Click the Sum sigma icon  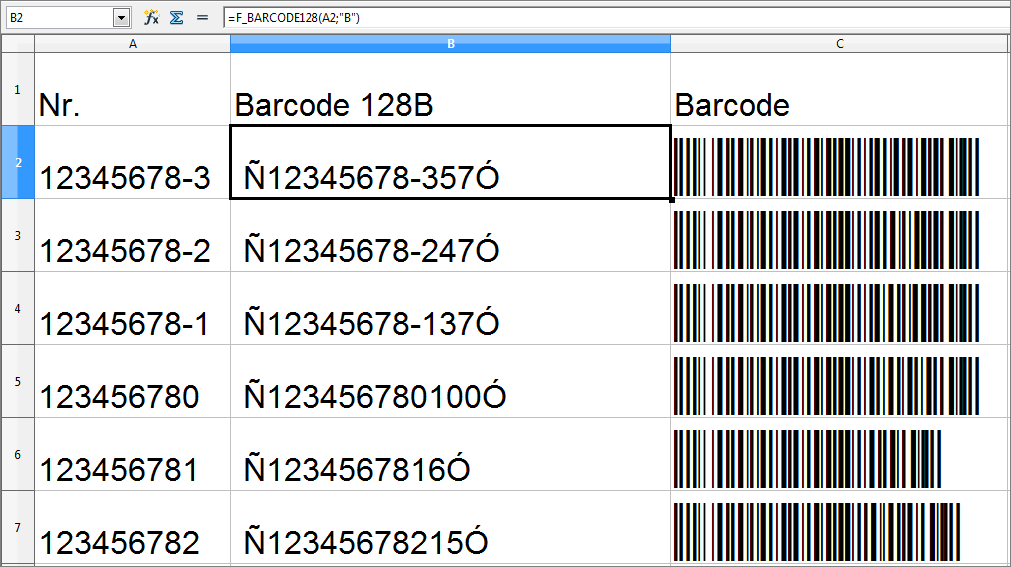tap(177, 17)
